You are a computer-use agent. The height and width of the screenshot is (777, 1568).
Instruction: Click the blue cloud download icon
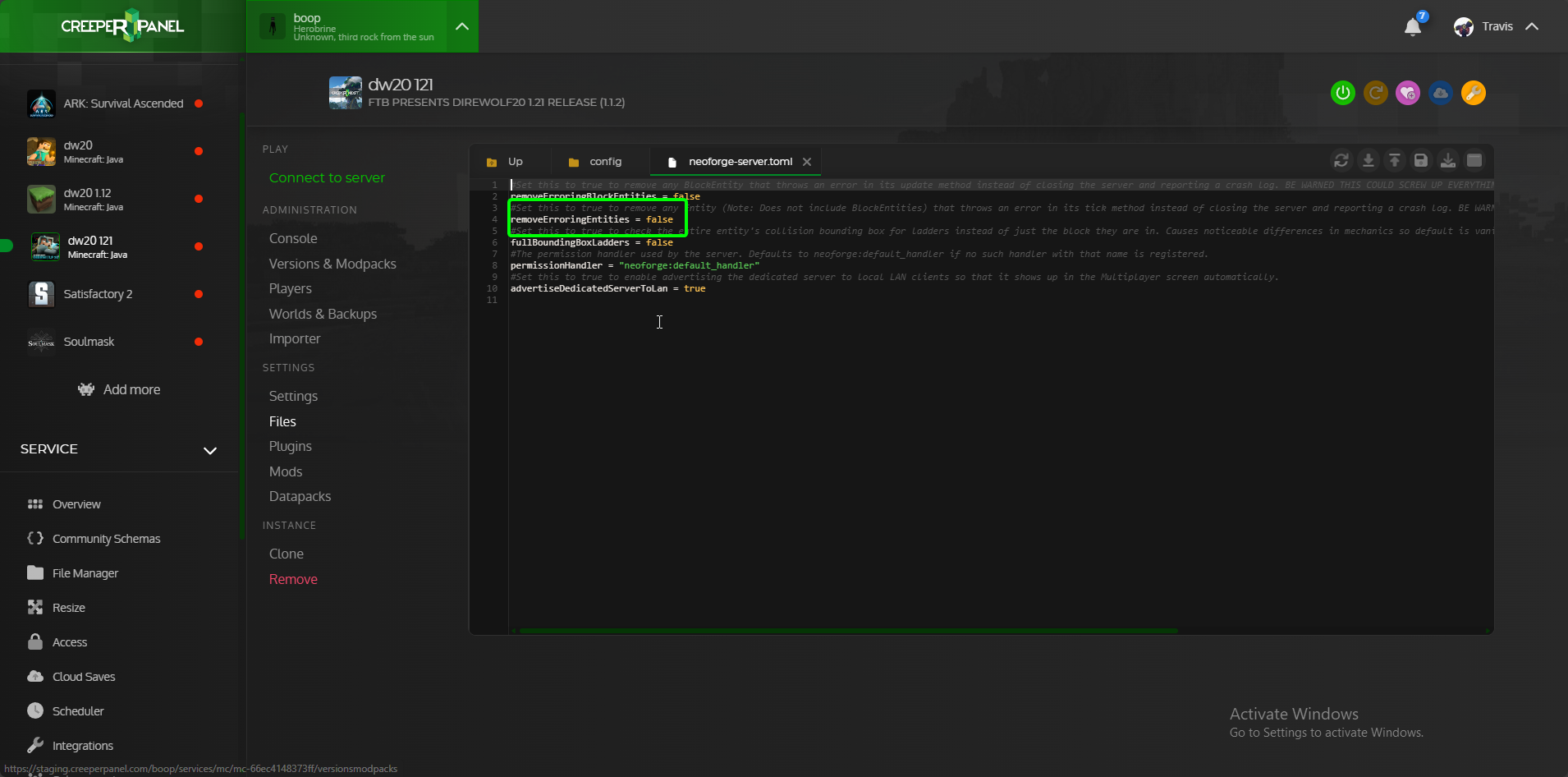point(1441,93)
